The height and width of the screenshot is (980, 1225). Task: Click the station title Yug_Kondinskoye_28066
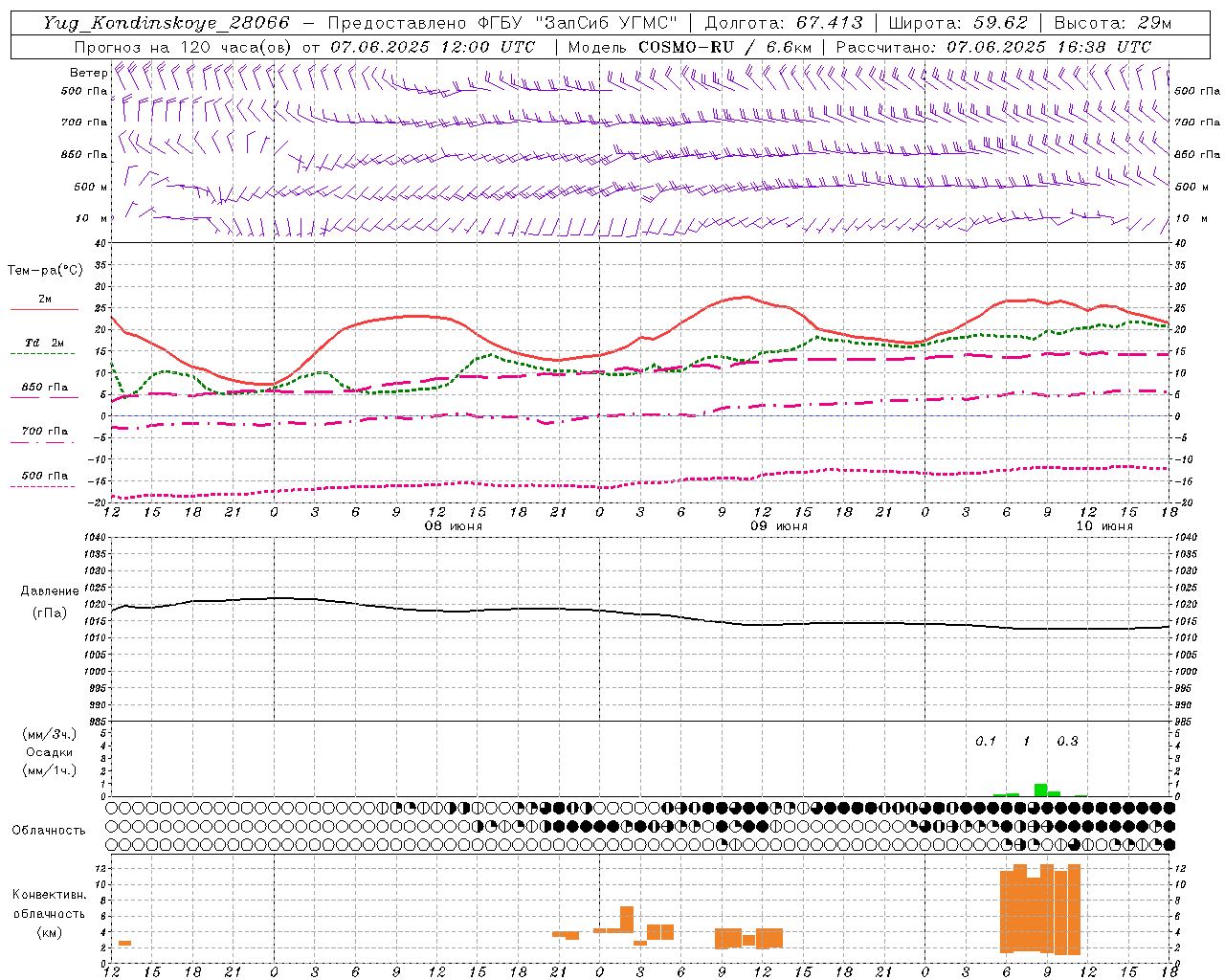click(x=167, y=23)
